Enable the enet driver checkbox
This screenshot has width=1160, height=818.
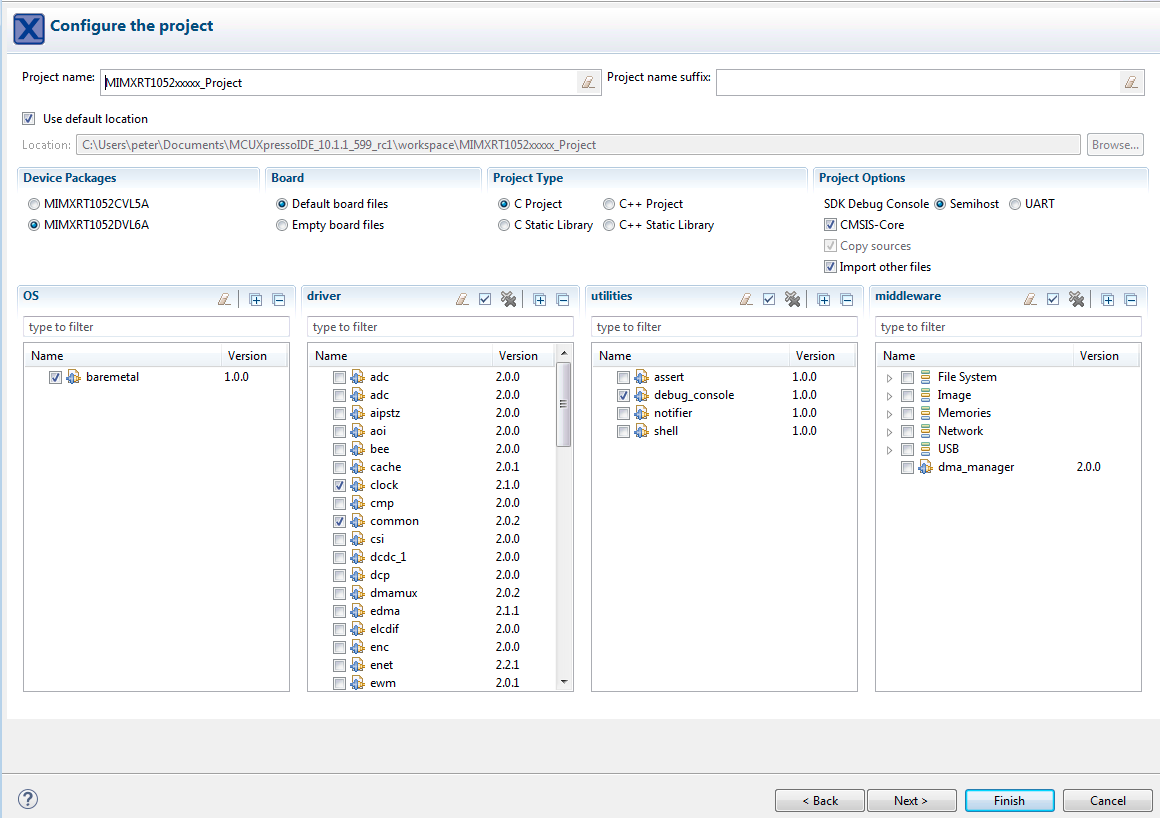click(340, 666)
